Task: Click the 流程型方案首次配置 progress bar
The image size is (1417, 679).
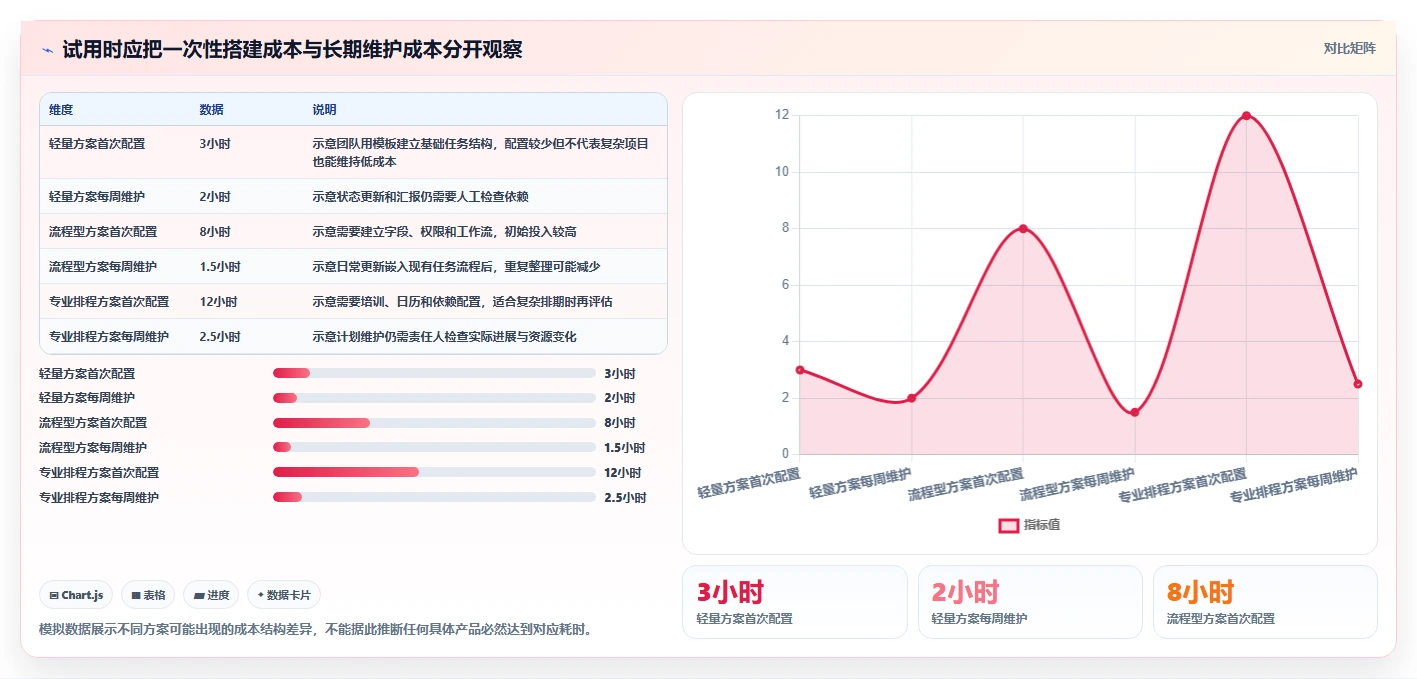Action: click(x=434, y=423)
